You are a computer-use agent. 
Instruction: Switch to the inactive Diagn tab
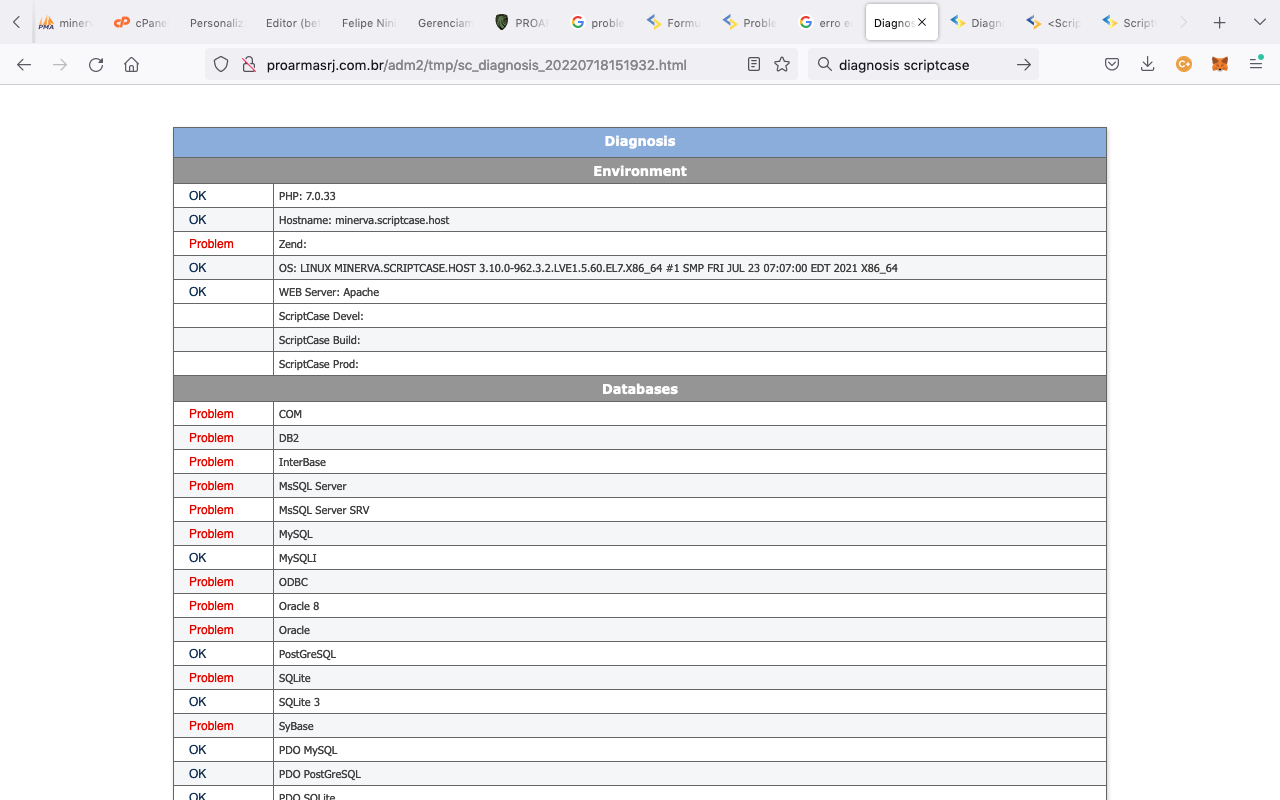[x=978, y=22]
